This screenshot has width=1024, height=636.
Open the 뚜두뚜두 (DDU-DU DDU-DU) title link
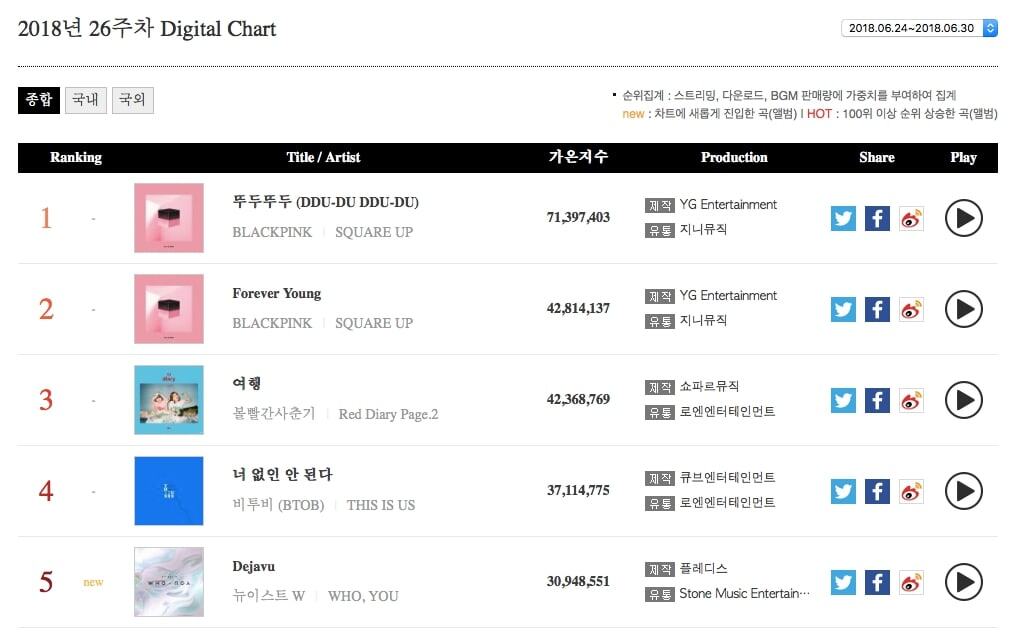325,202
